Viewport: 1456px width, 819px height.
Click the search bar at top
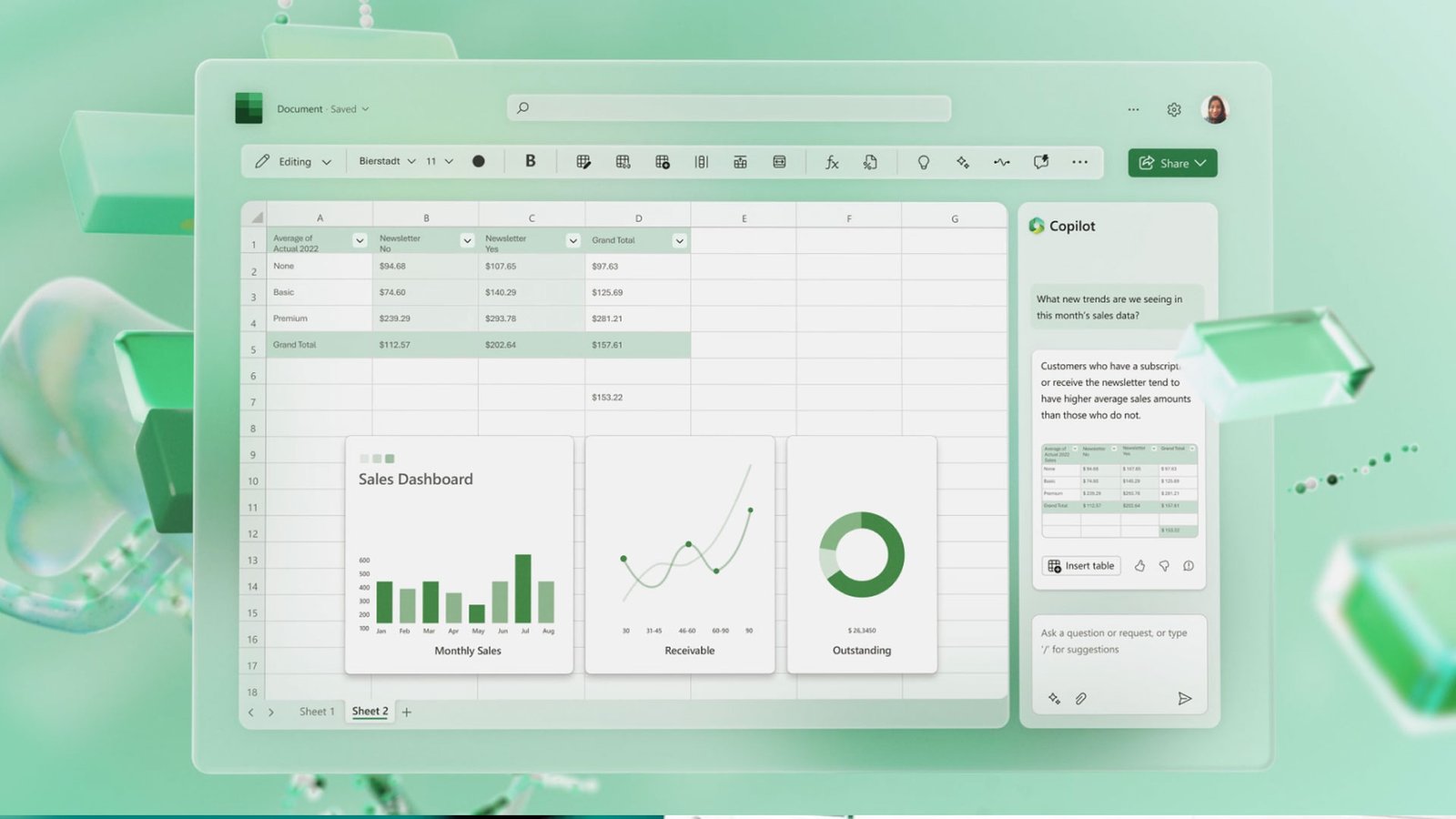coord(728,108)
